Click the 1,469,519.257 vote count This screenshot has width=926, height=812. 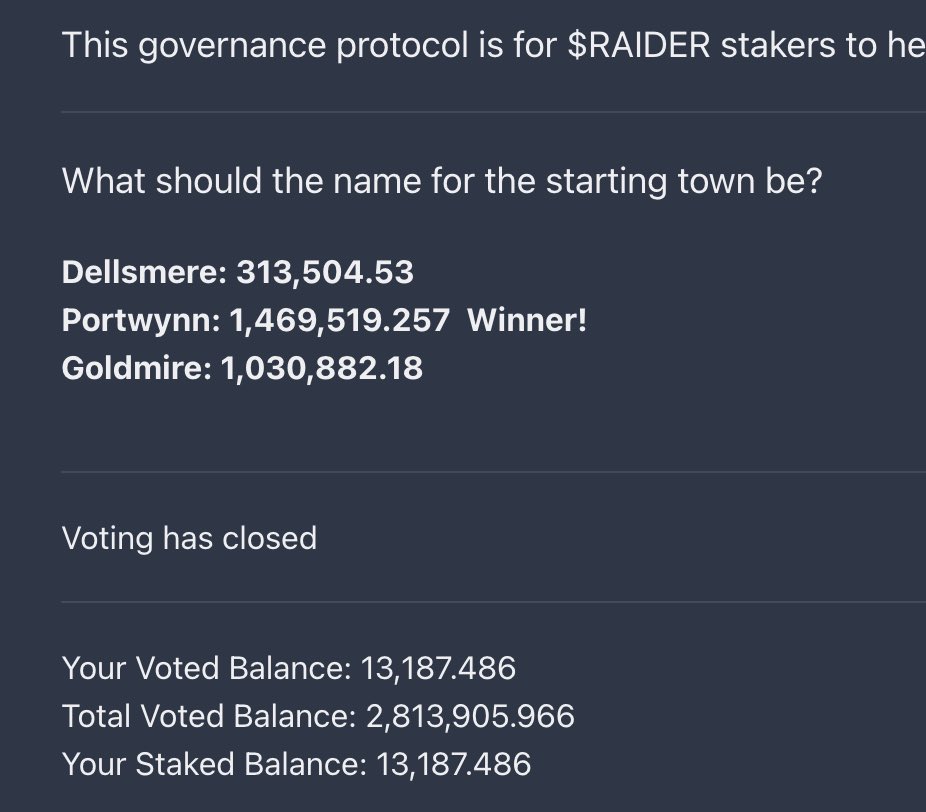pos(340,321)
